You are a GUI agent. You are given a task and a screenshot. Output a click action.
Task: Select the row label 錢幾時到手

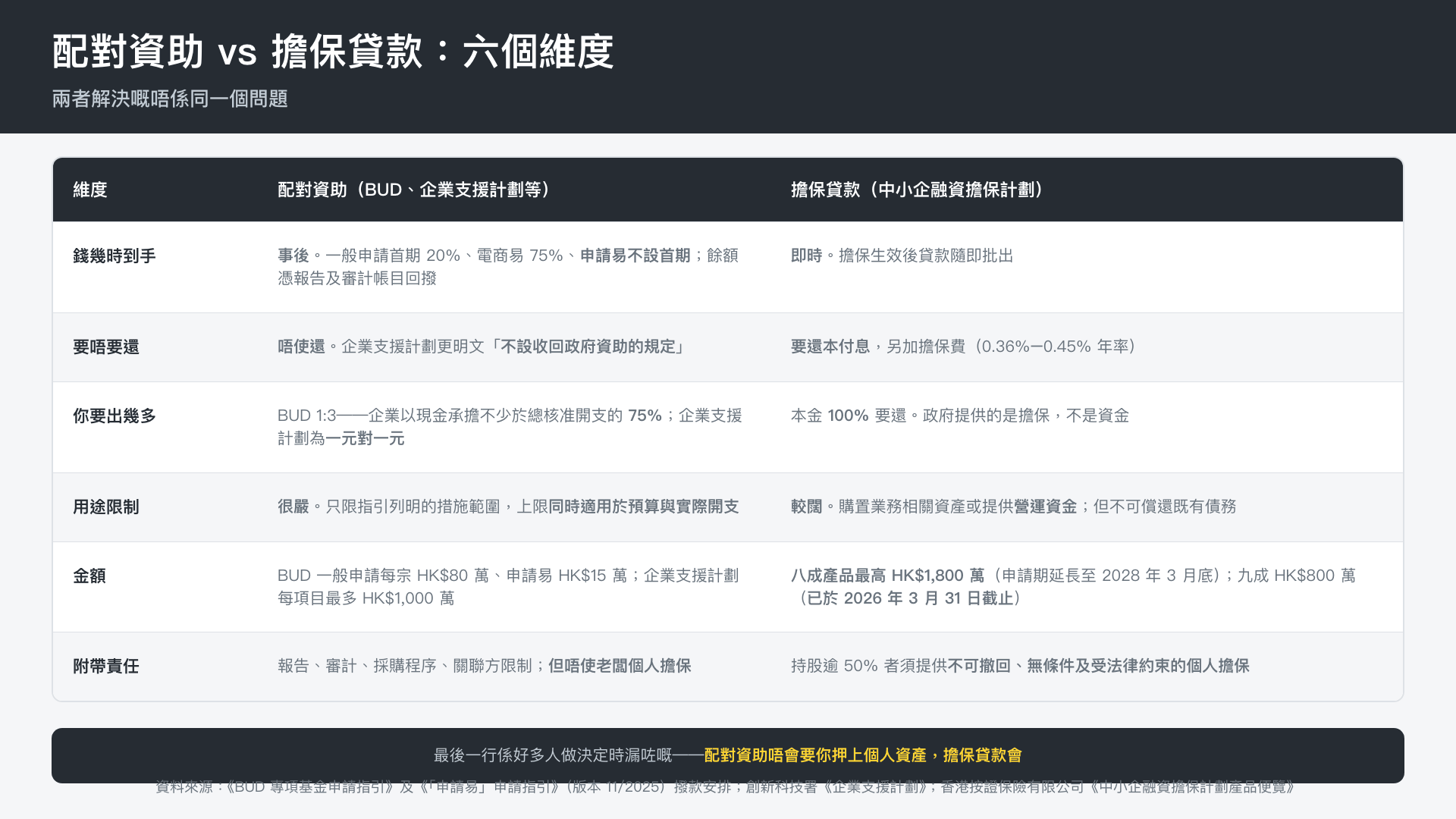tap(115, 256)
